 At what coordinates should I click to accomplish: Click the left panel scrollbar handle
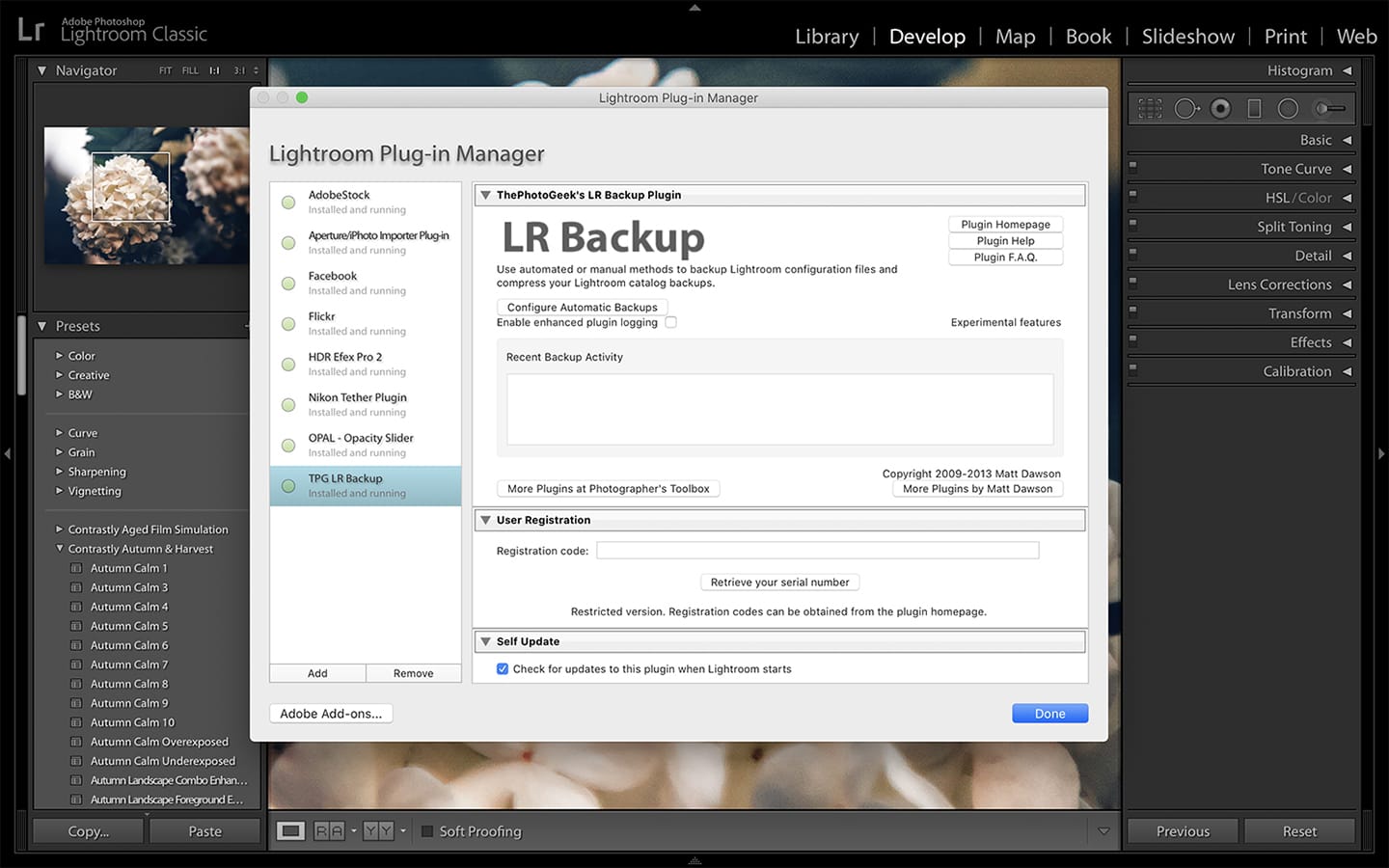point(21,356)
